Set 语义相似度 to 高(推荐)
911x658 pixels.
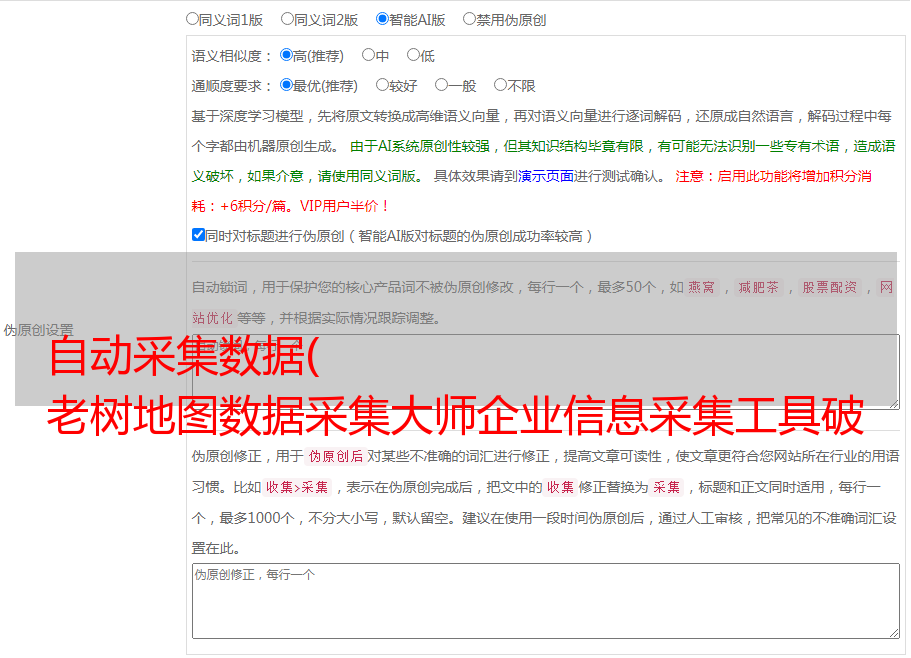pos(286,55)
